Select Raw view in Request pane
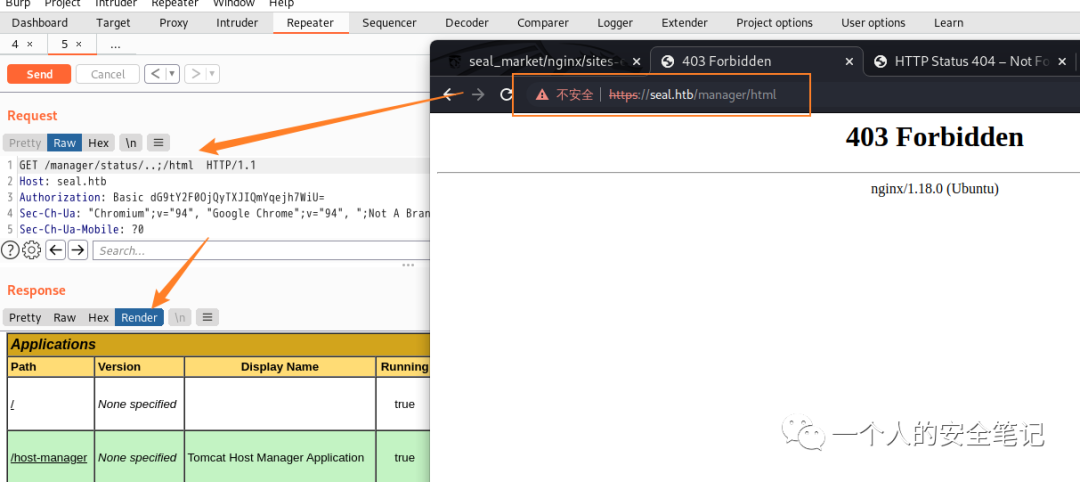Screen dimensions: 1080x482 tap(65, 143)
